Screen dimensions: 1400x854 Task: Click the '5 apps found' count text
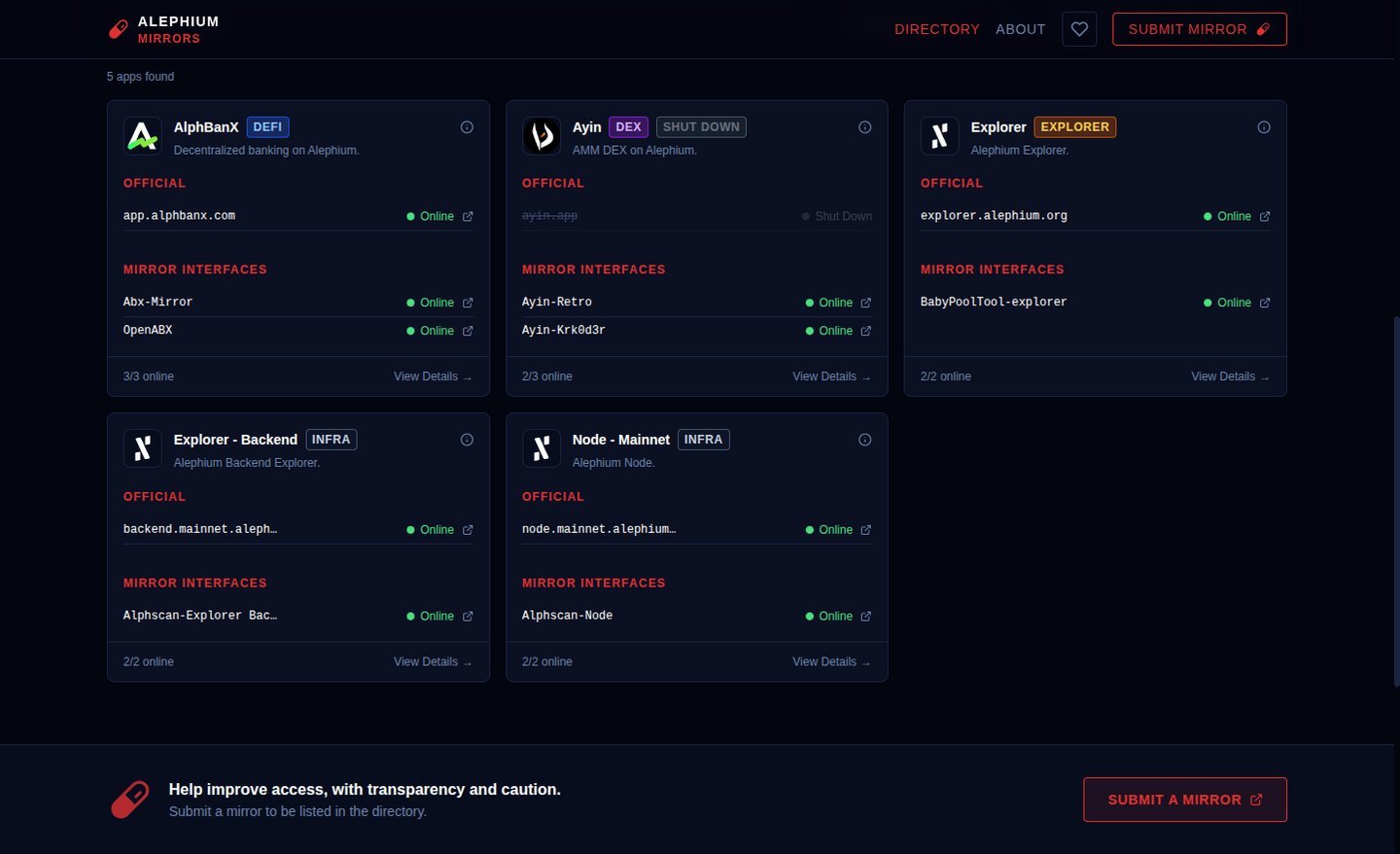coord(140,77)
